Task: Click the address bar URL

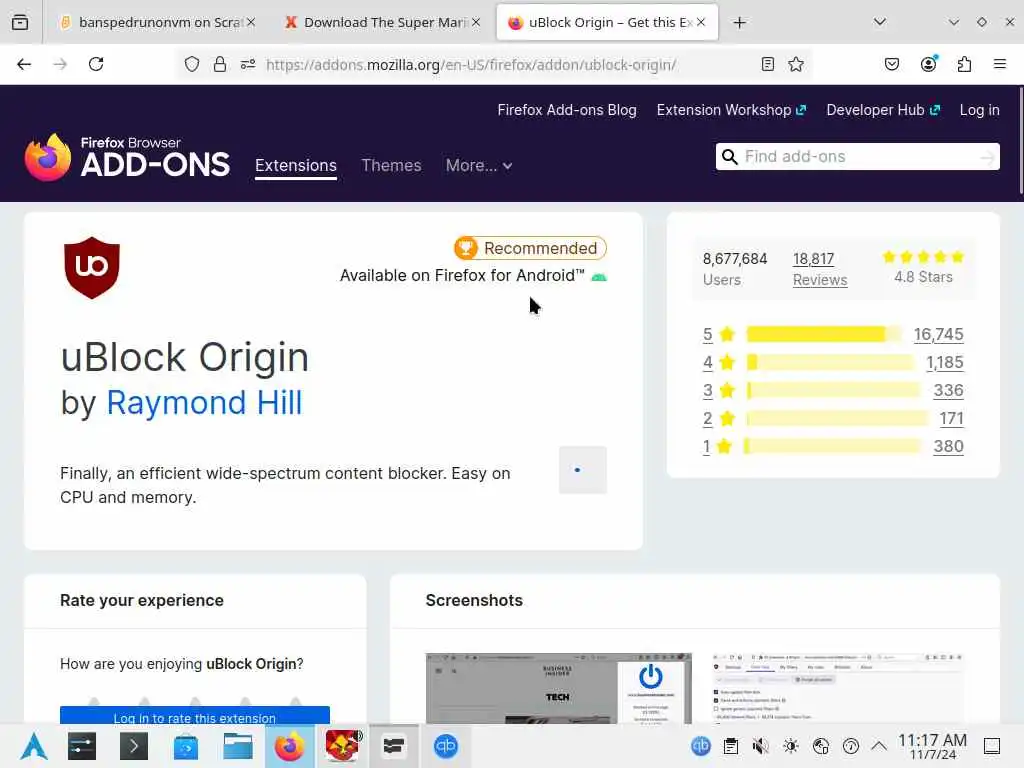Action: [470, 65]
